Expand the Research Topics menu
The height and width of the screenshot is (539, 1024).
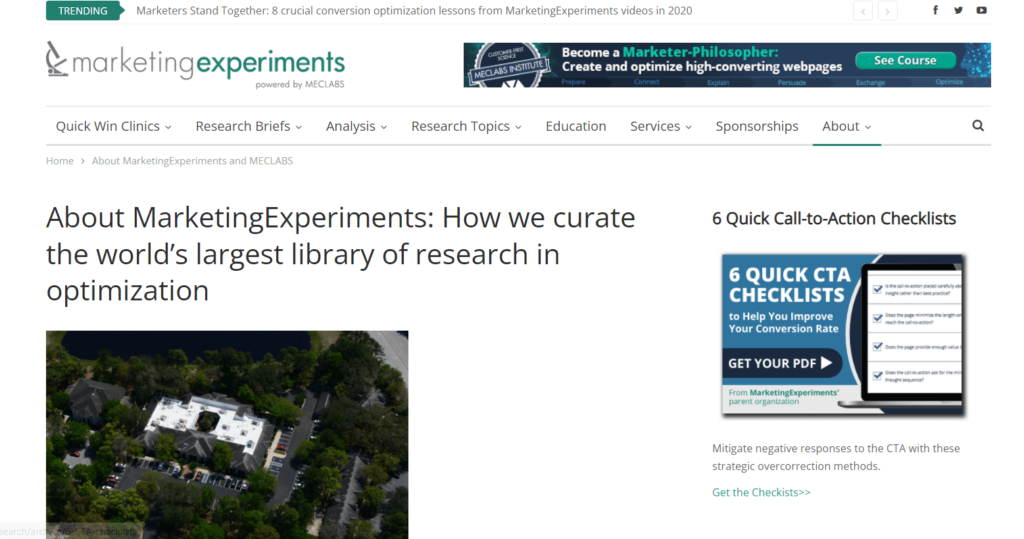coord(466,126)
